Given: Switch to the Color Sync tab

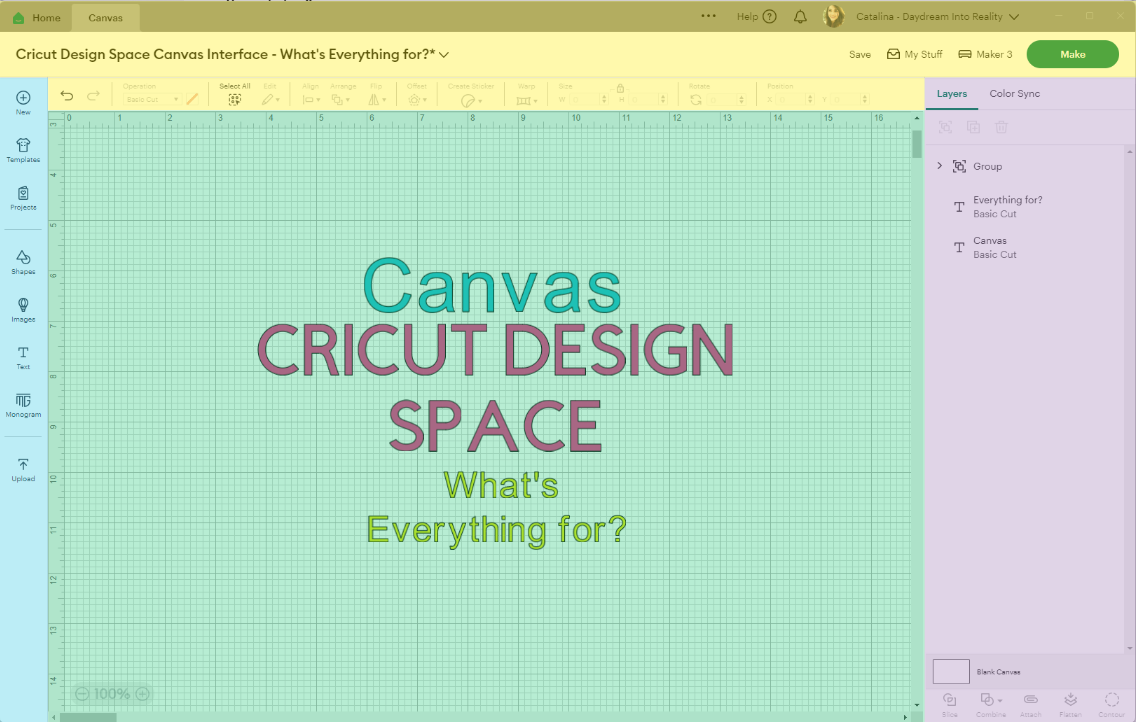Looking at the screenshot, I should click(x=1014, y=93).
